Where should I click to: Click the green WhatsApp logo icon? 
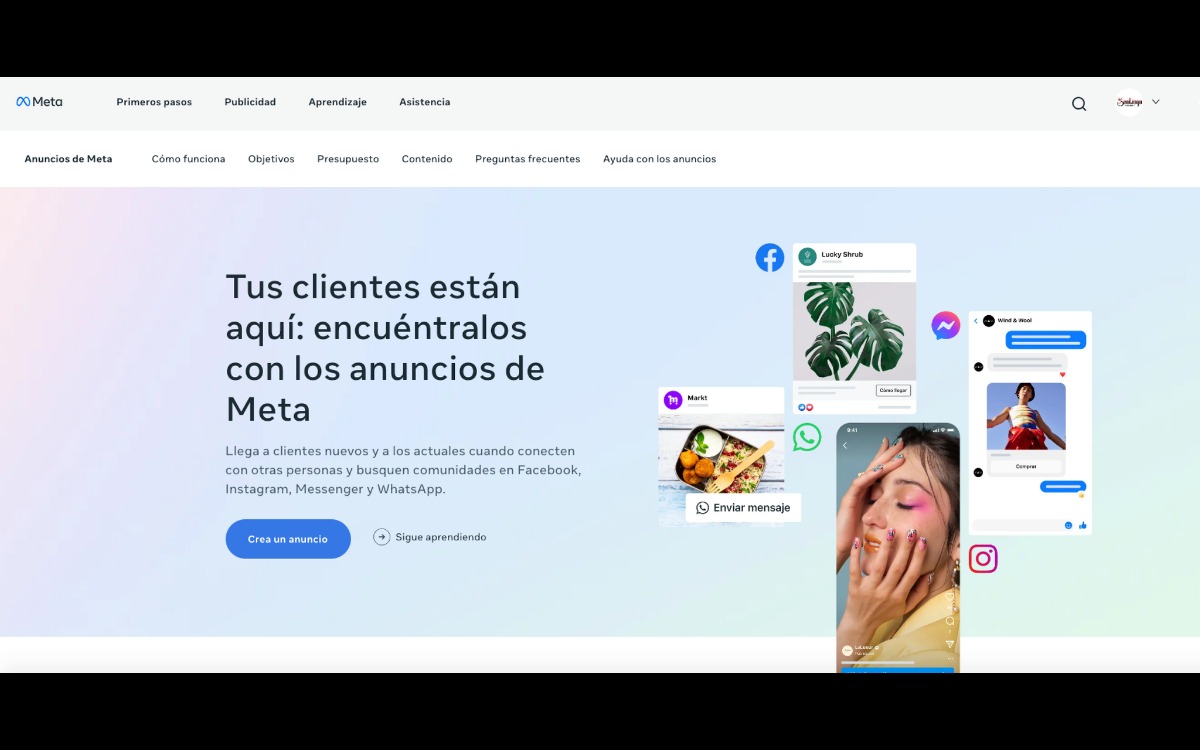[807, 437]
